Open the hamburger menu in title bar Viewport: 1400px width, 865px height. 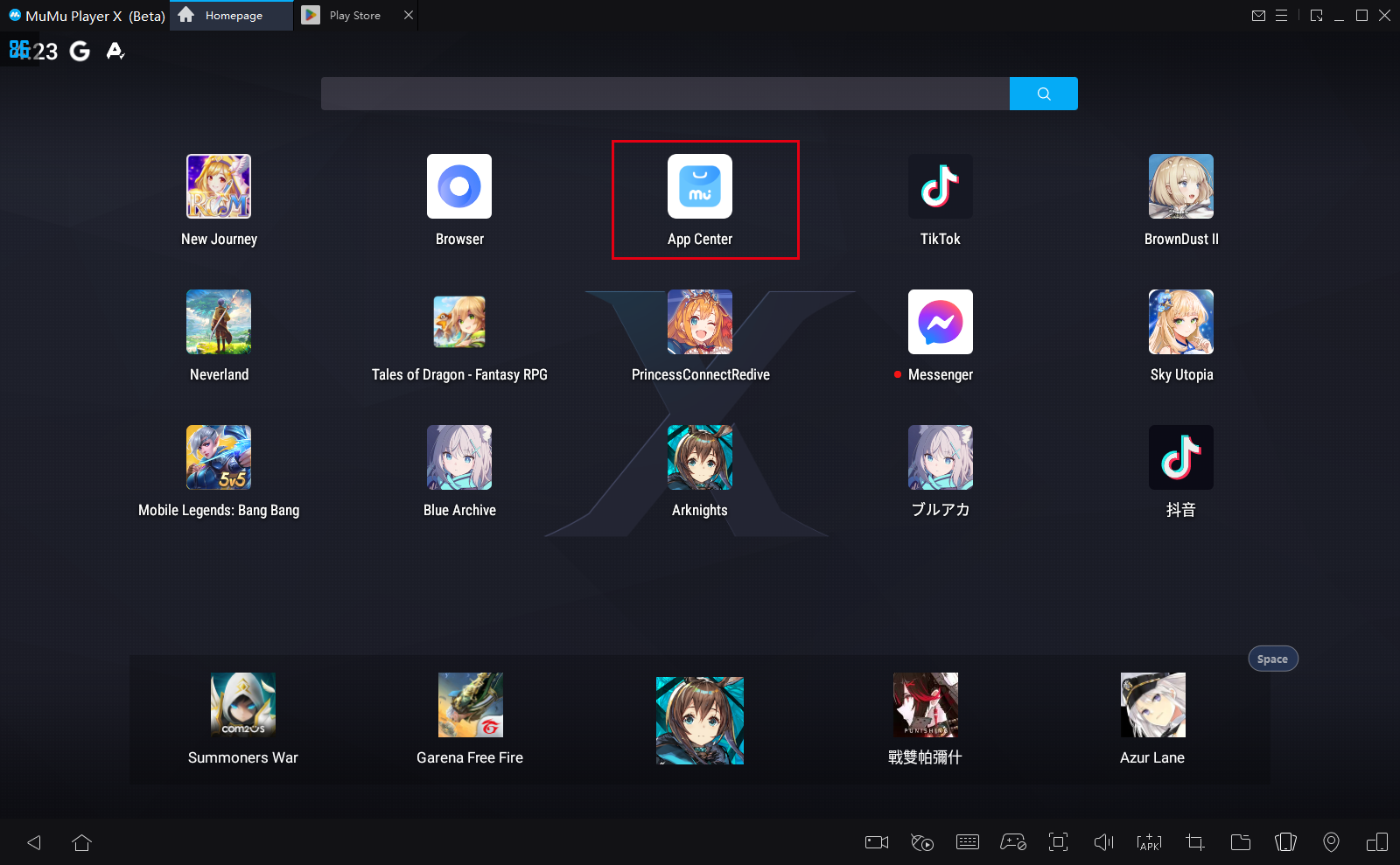click(1282, 16)
